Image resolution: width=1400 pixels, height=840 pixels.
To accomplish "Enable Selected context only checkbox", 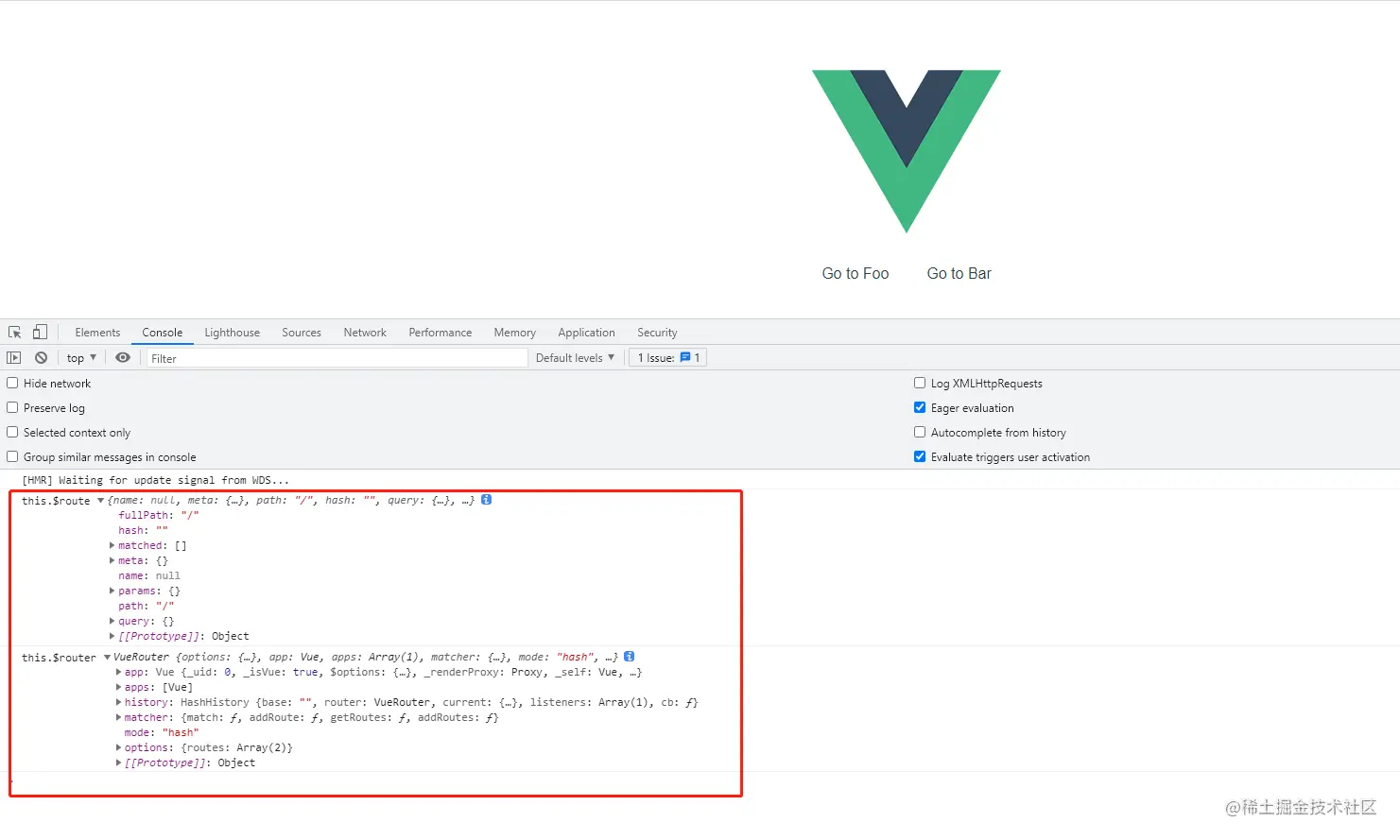I will pos(12,432).
